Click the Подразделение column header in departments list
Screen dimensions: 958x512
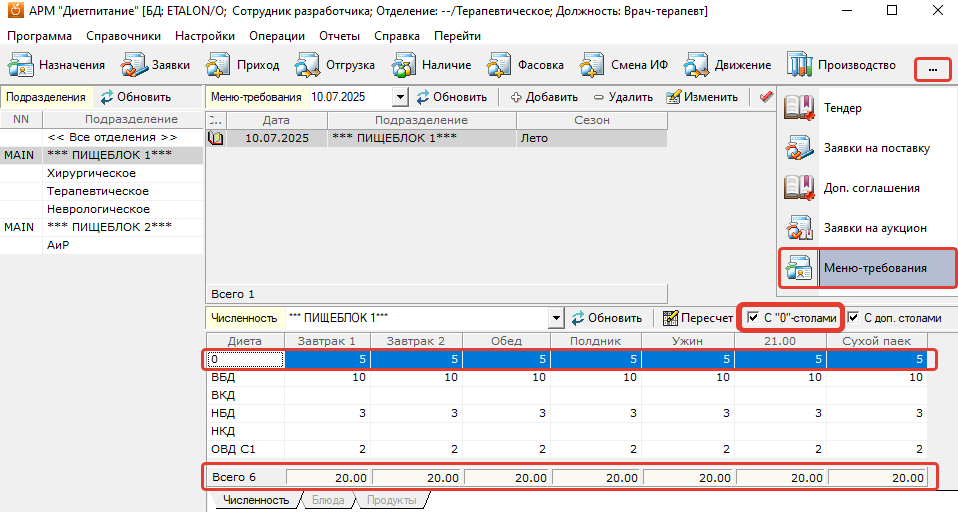tap(123, 119)
